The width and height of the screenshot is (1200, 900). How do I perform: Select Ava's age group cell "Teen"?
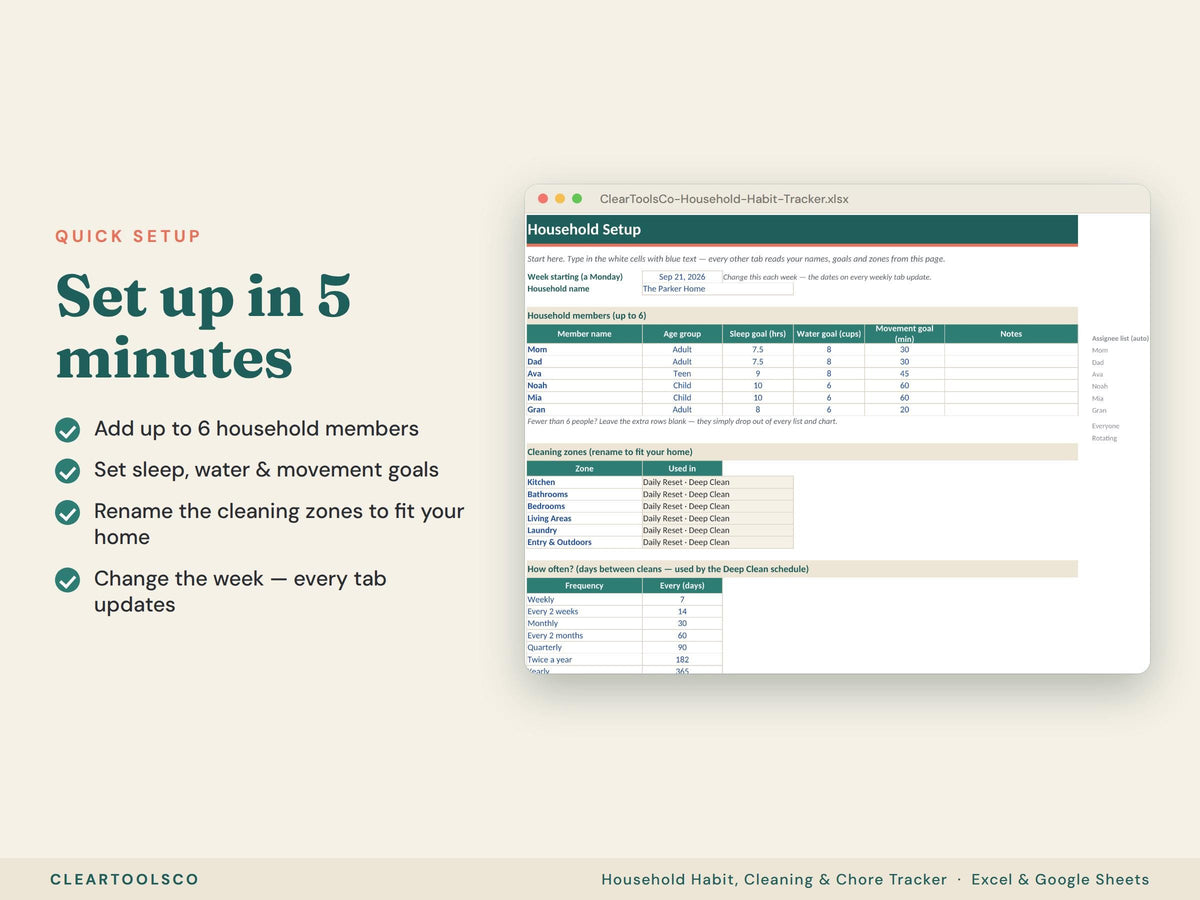pos(682,374)
